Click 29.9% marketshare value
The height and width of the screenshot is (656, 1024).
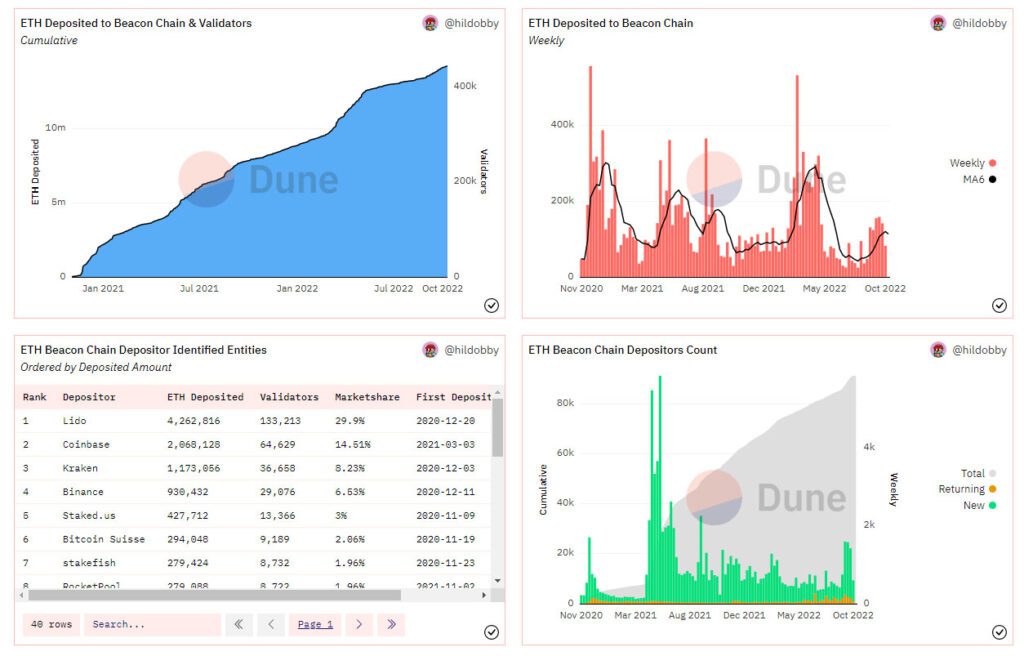(349, 421)
